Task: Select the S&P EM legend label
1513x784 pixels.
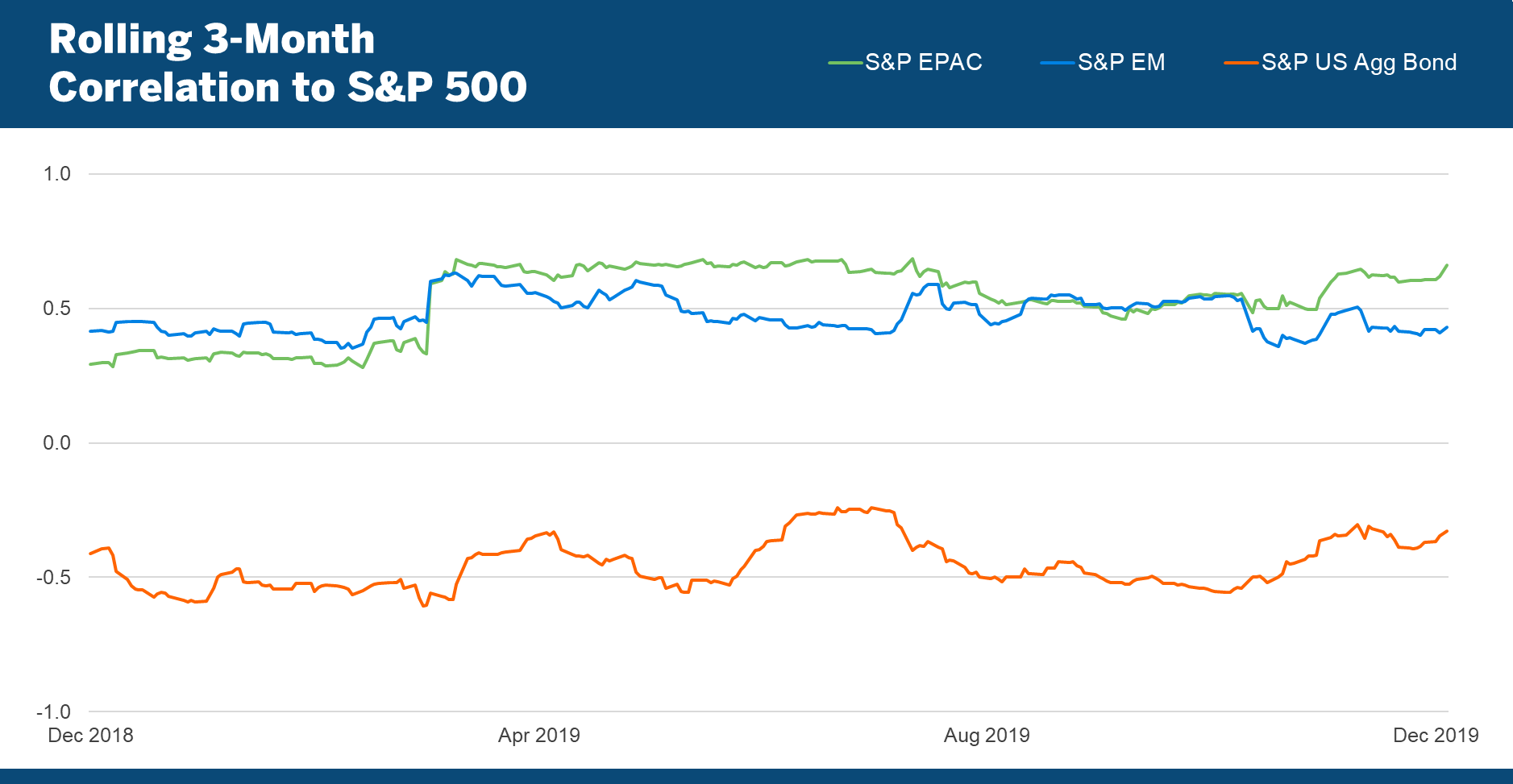Action: tap(1121, 62)
